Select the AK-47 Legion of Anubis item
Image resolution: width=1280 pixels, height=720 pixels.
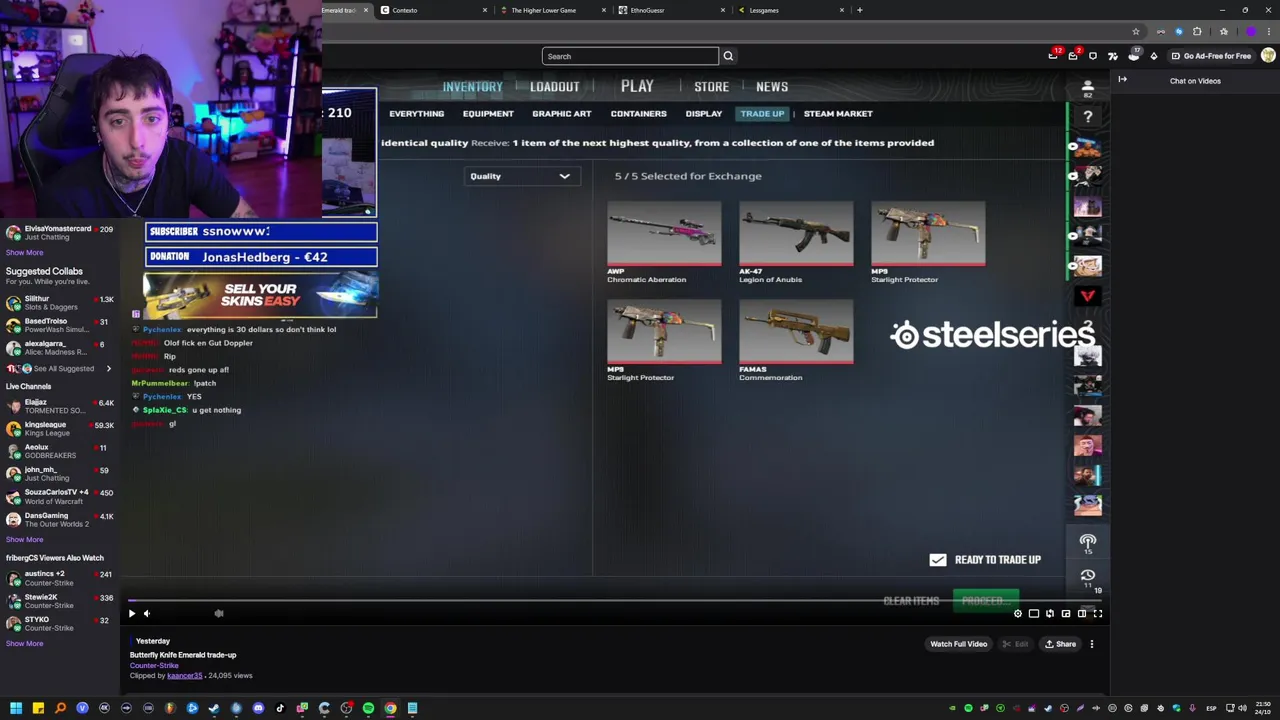796,243
